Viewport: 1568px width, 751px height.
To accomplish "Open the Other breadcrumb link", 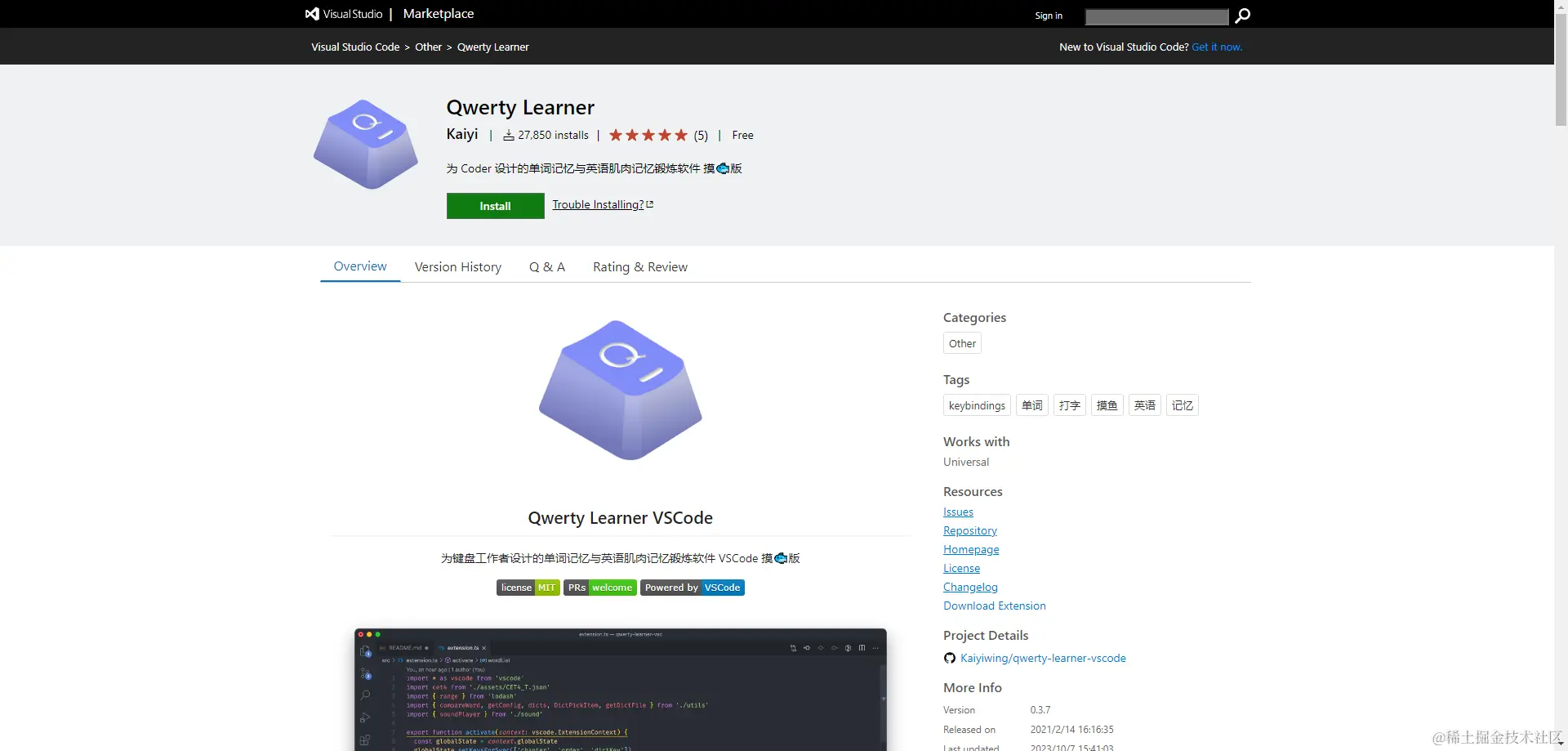I will coord(428,47).
